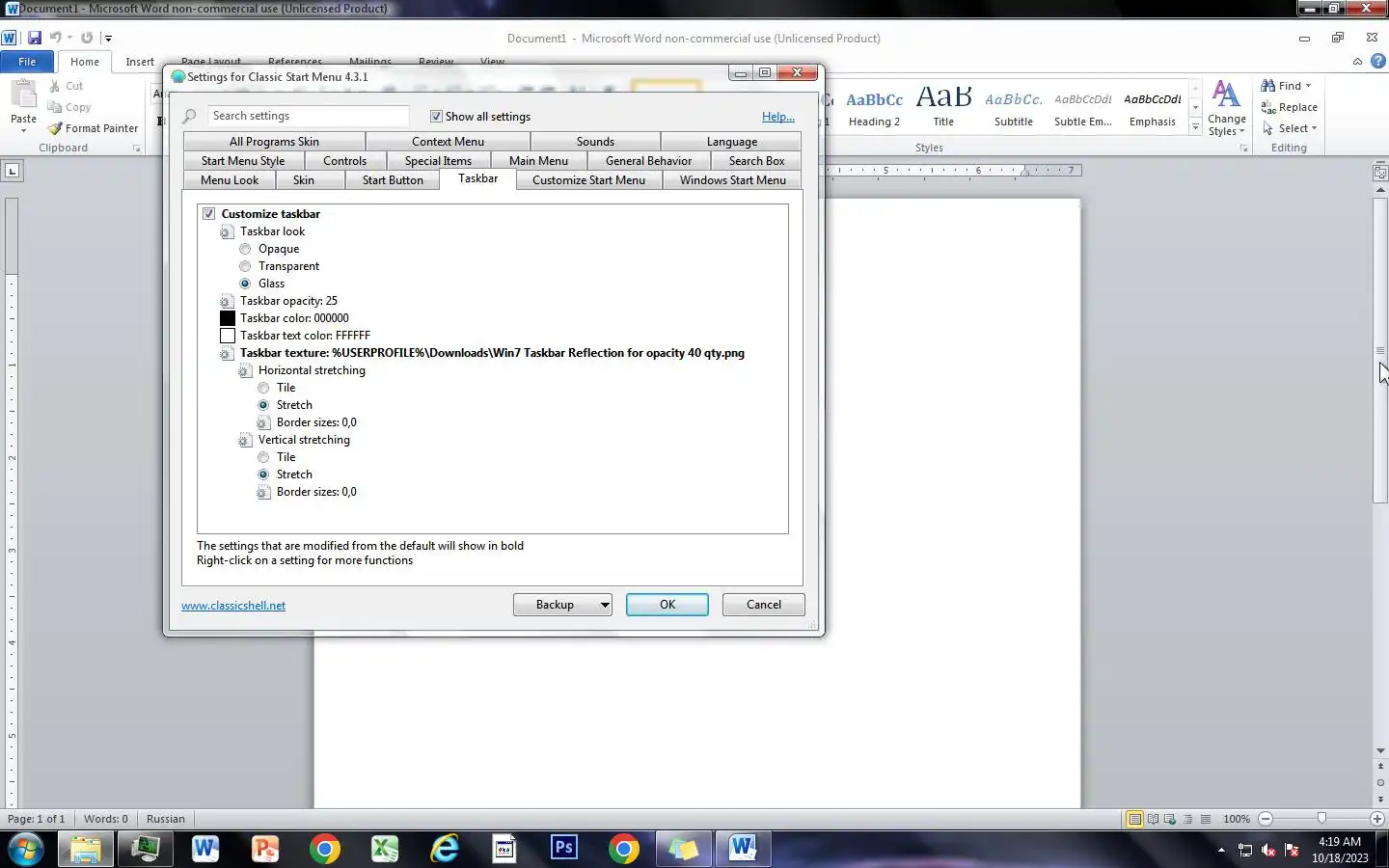Image resolution: width=1389 pixels, height=868 pixels.
Task: Click the black Taskbar color swatch
Action: pos(228,318)
